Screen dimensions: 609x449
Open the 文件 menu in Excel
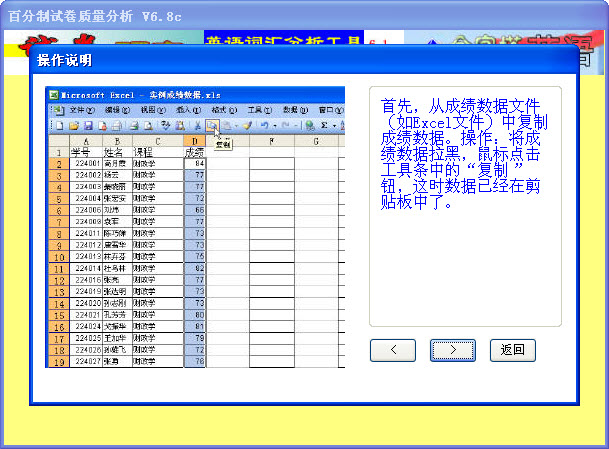(82, 110)
